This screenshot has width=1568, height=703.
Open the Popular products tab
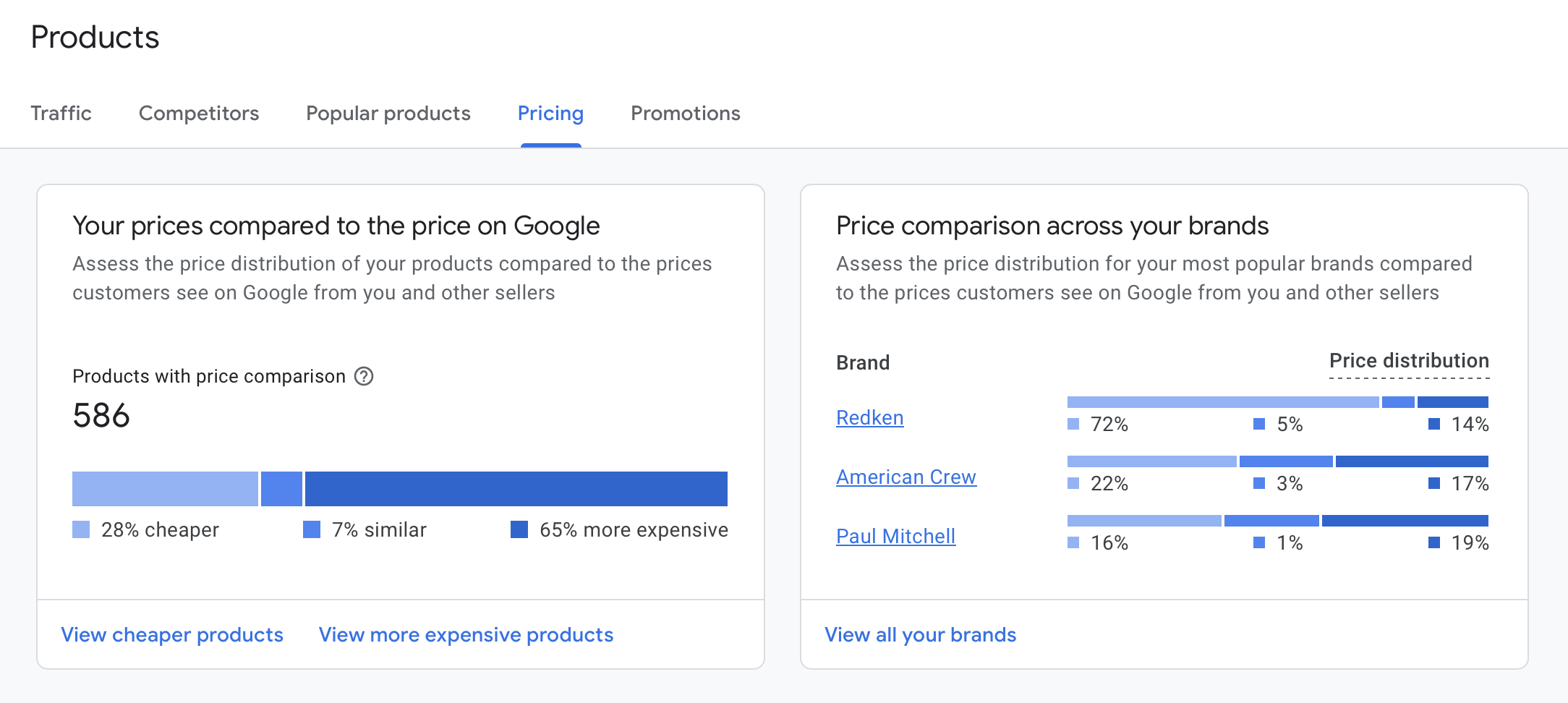[388, 114]
